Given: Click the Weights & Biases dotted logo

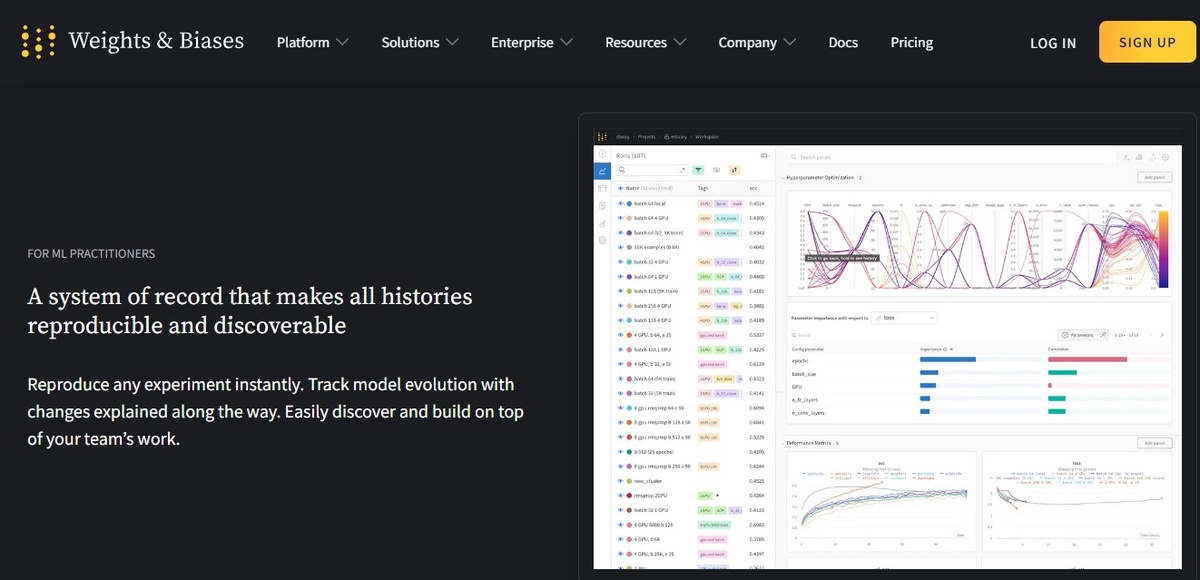Looking at the screenshot, I should click(x=38, y=42).
